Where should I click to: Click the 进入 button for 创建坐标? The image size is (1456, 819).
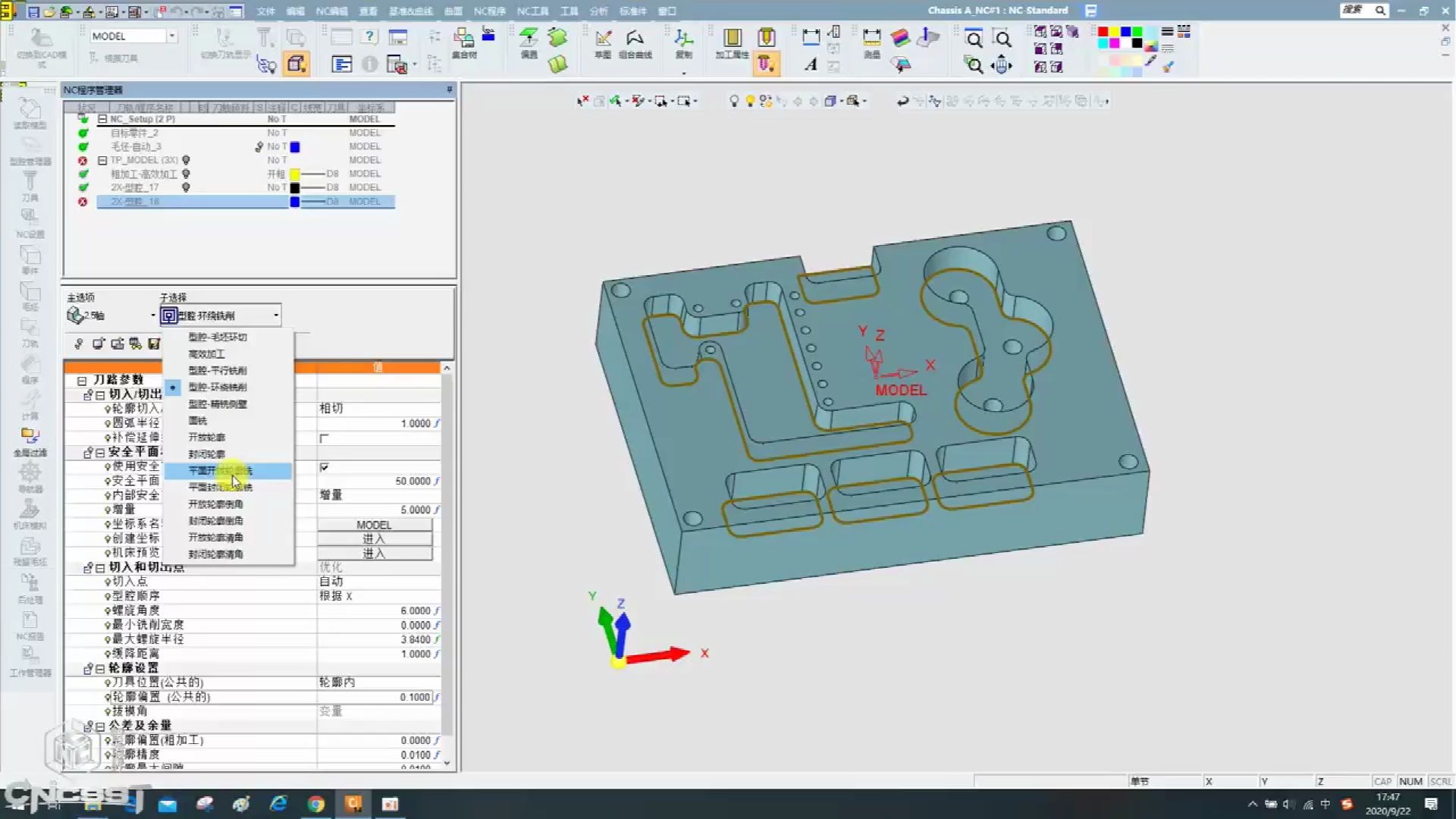point(374,539)
